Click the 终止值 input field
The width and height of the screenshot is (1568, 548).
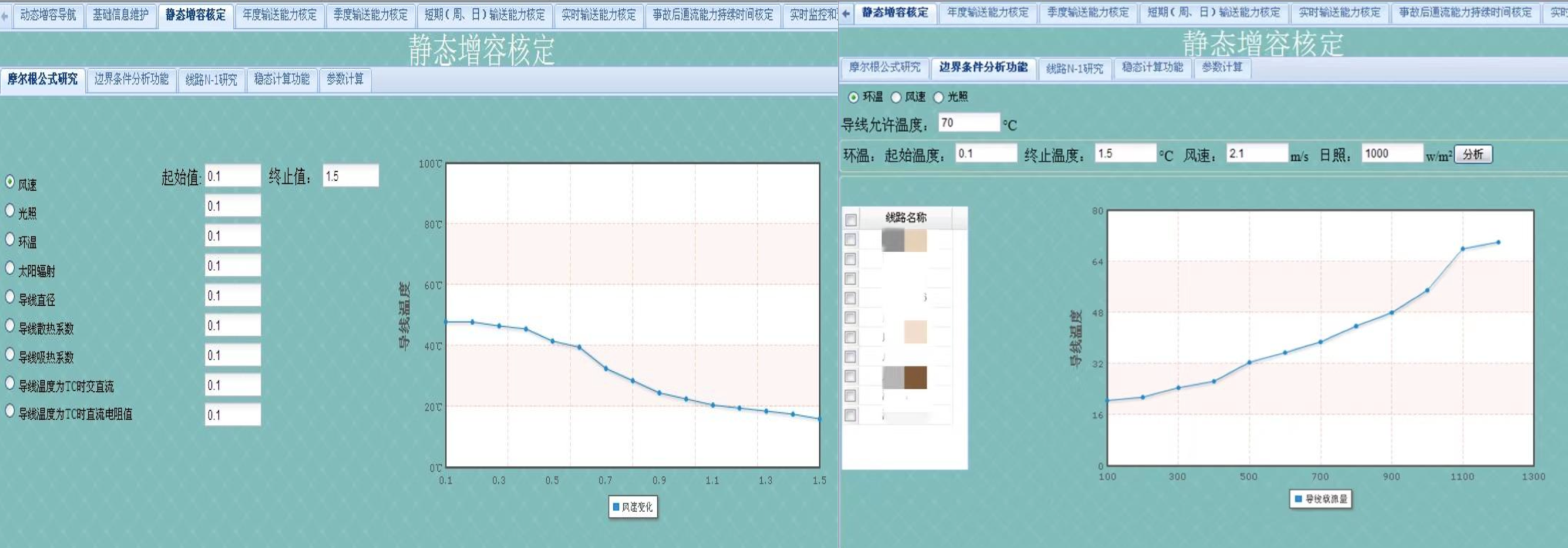coord(350,176)
